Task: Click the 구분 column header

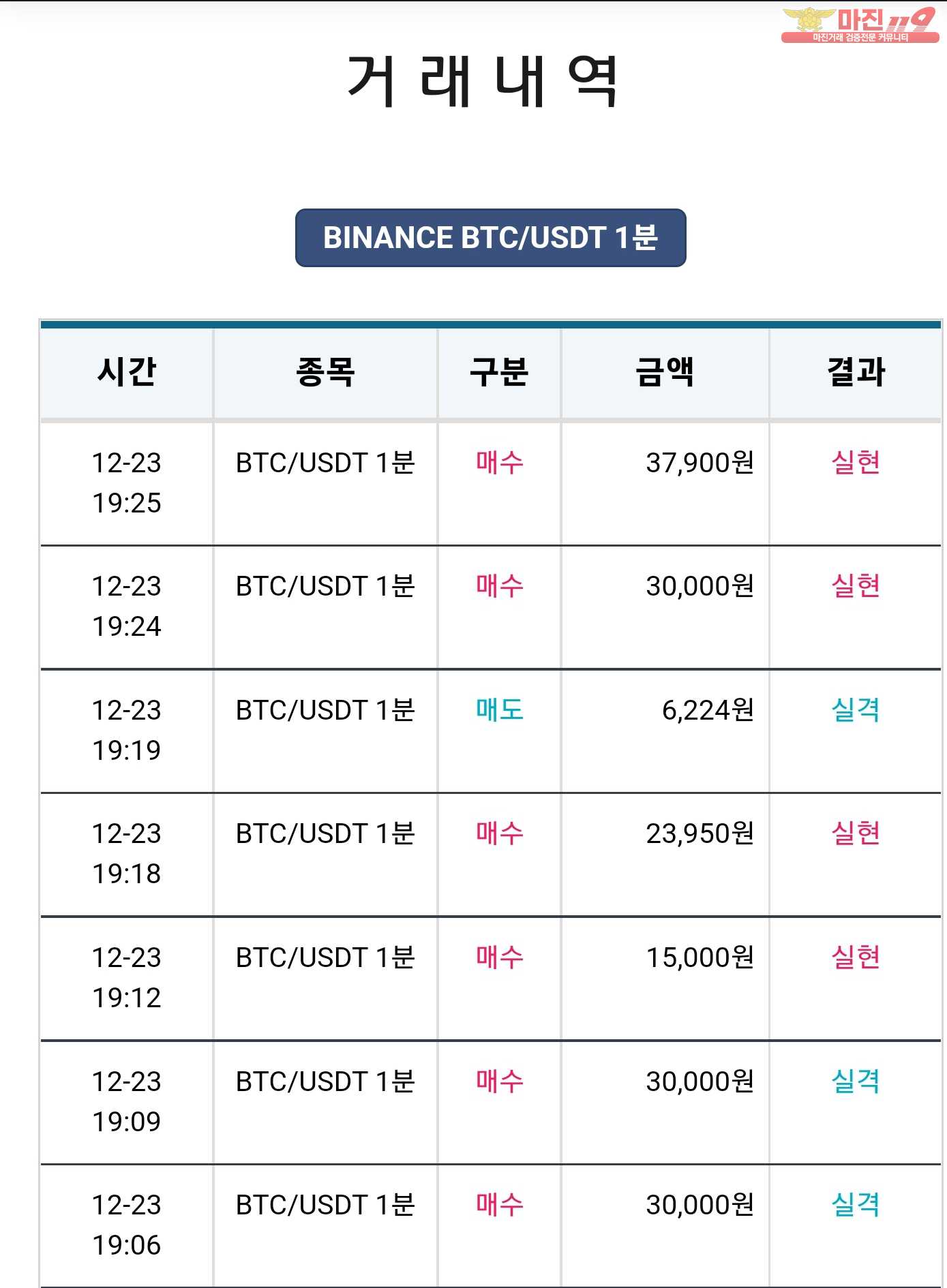Action: (x=499, y=372)
